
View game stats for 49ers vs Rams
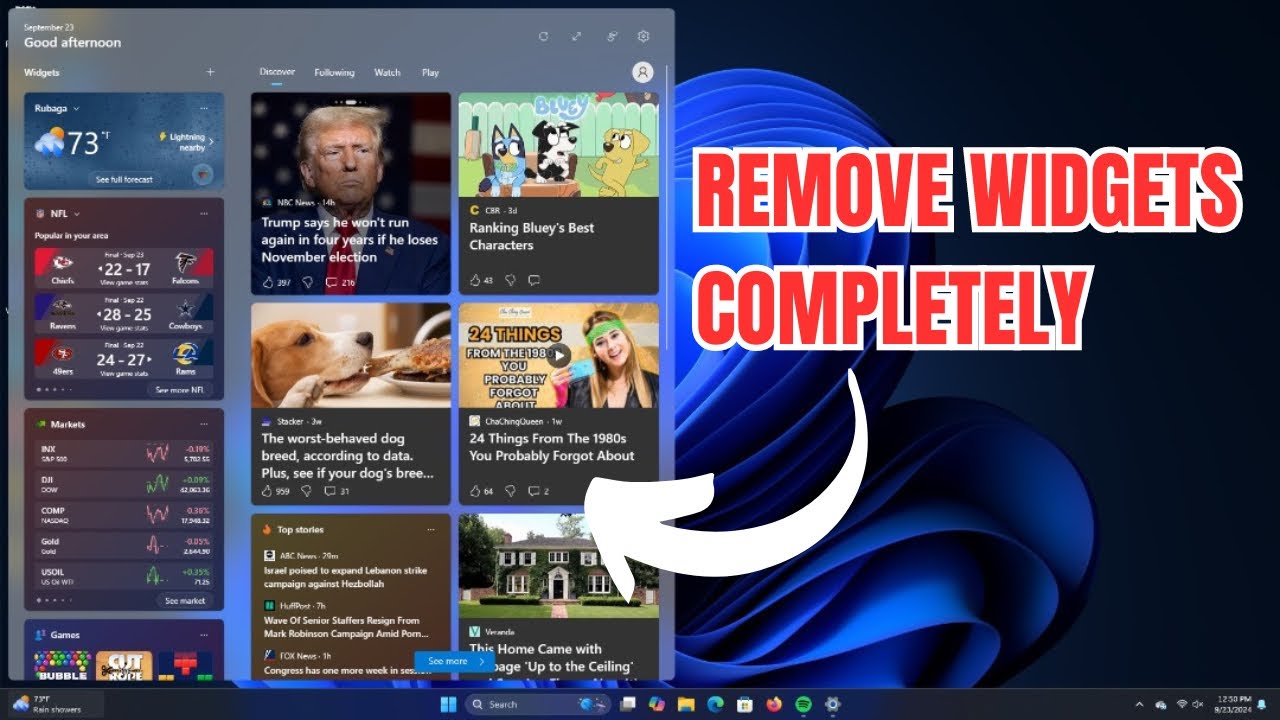click(x=124, y=373)
